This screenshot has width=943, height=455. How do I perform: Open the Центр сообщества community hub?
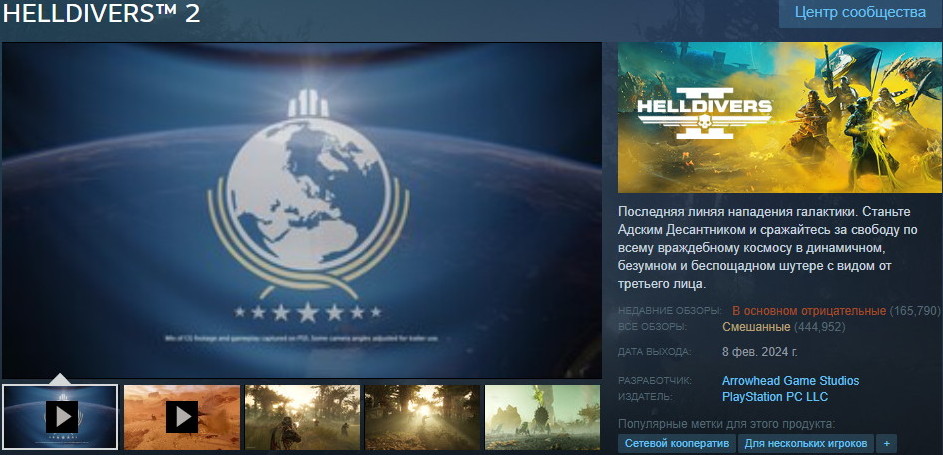tap(860, 13)
